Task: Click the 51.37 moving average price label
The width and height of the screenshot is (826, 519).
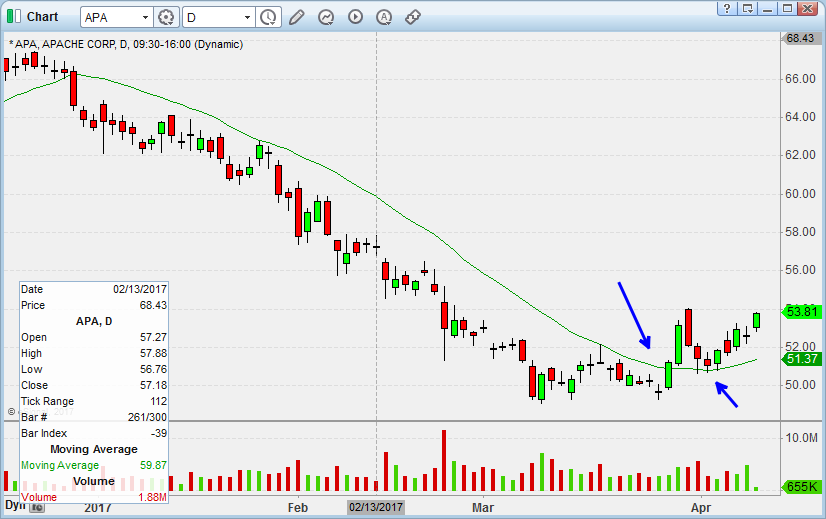Action: click(x=803, y=359)
